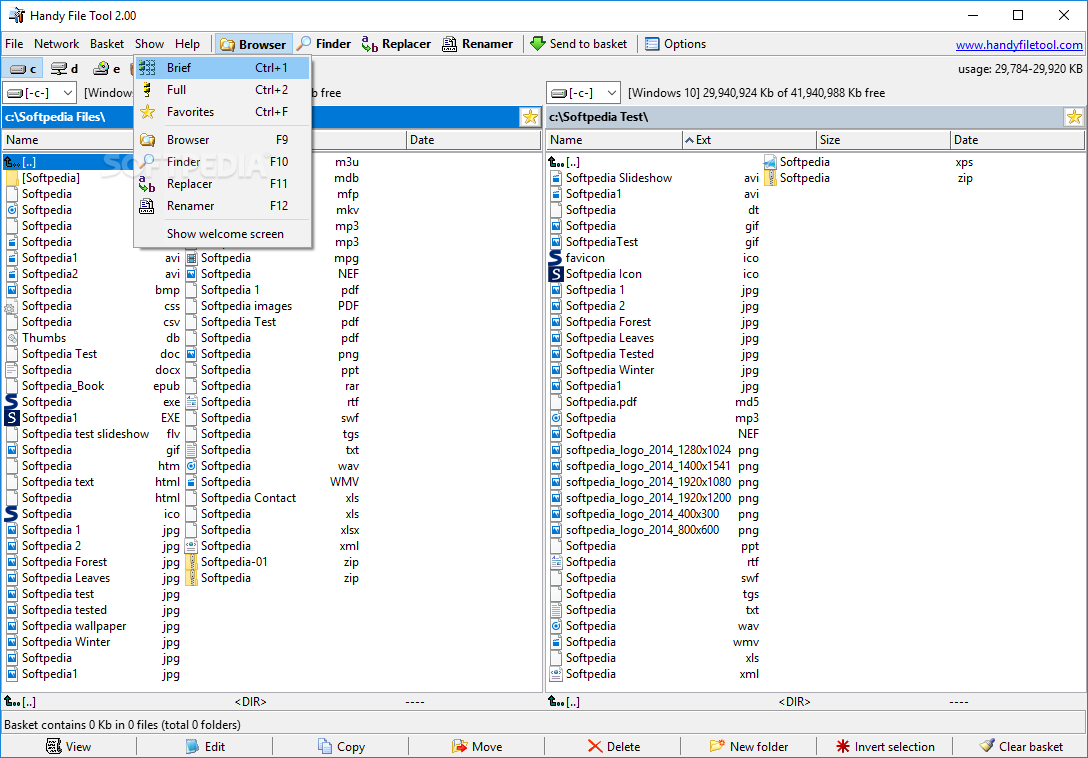Click Send to basket button
This screenshot has height=758, width=1088.
coord(579,44)
